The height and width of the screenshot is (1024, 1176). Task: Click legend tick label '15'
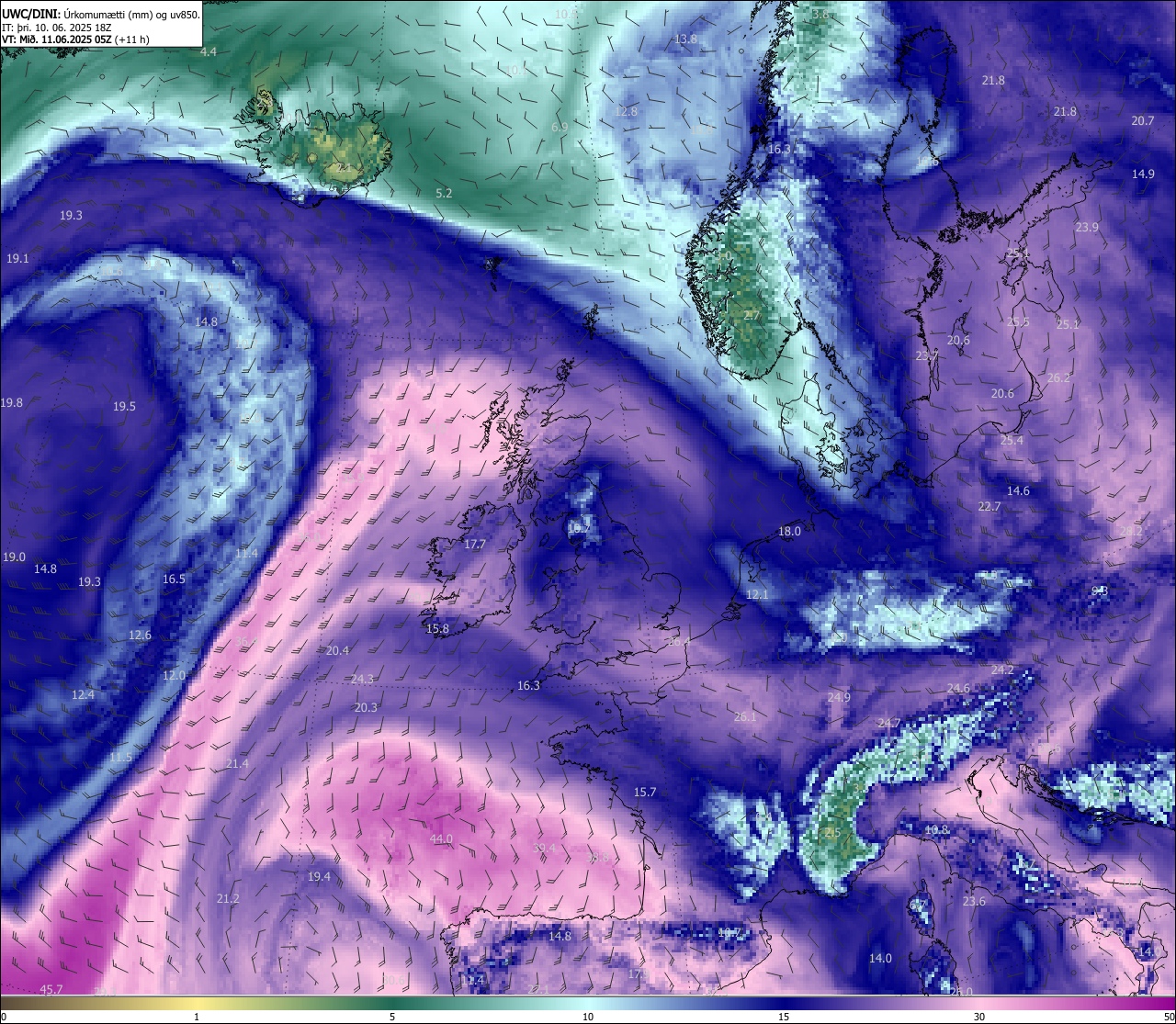[x=784, y=1017]
